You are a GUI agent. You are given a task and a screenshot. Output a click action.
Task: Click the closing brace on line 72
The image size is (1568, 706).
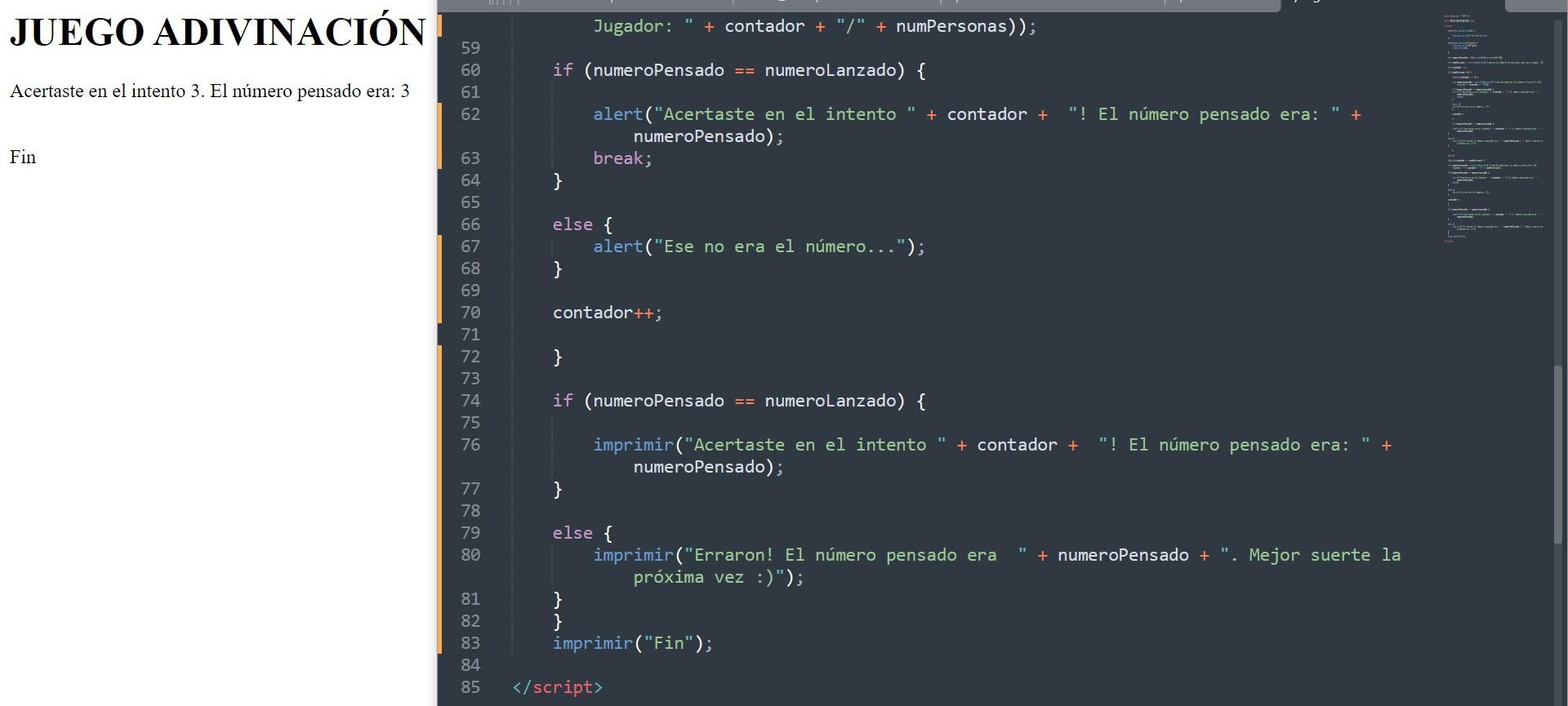[x=558, y=357]
